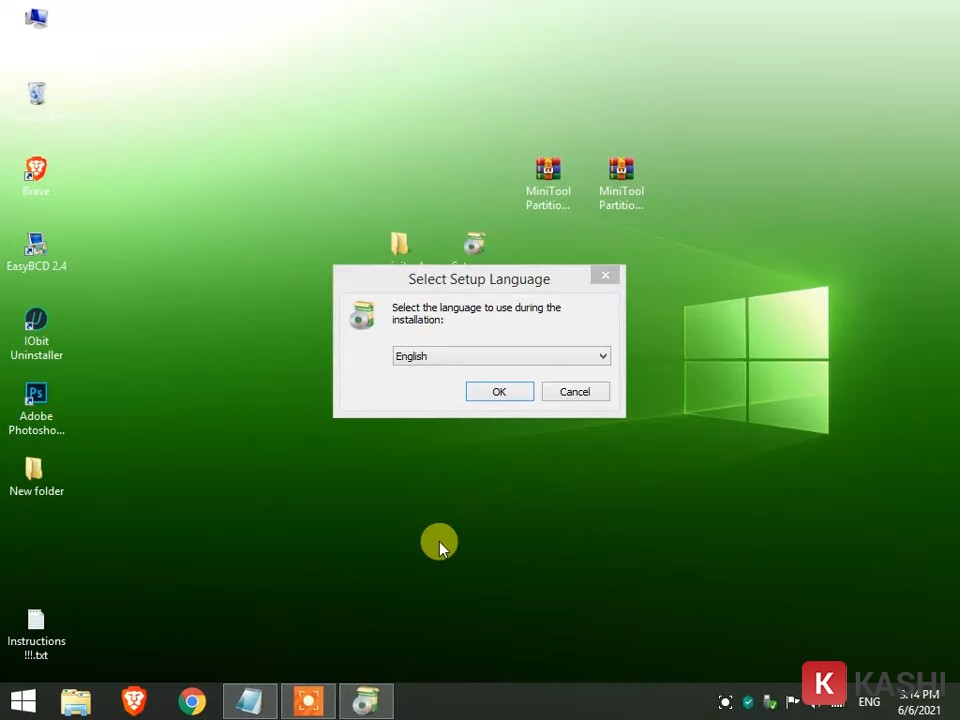The width and height of the screenshot is (960, 720).
Task: Close the Select Setup Language dialog
Action: coord(605,275)
